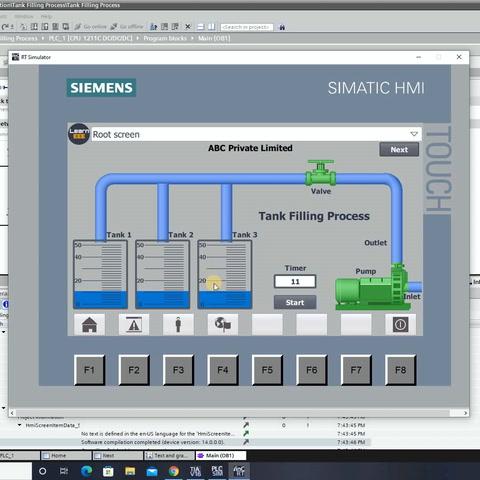The width and height of the screenshot is (480, 480).
Task: Open File Explorer from the taskbar
Action: (x=130, y=471)
